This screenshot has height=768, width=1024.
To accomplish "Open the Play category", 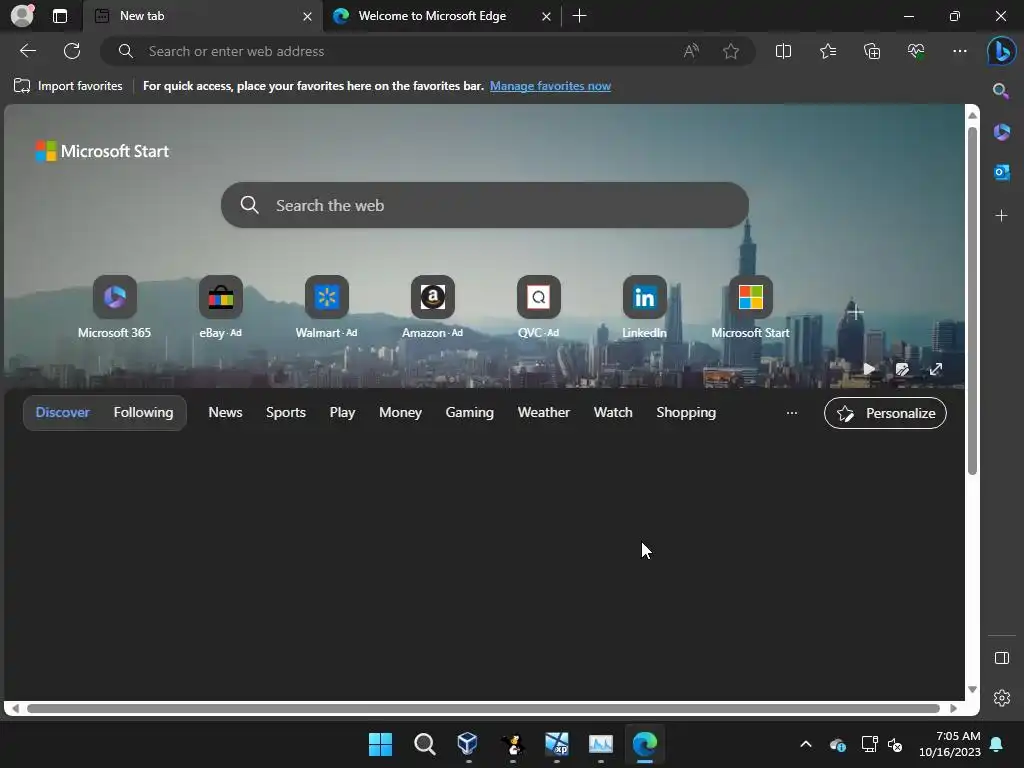I will [x=342, y=413].
